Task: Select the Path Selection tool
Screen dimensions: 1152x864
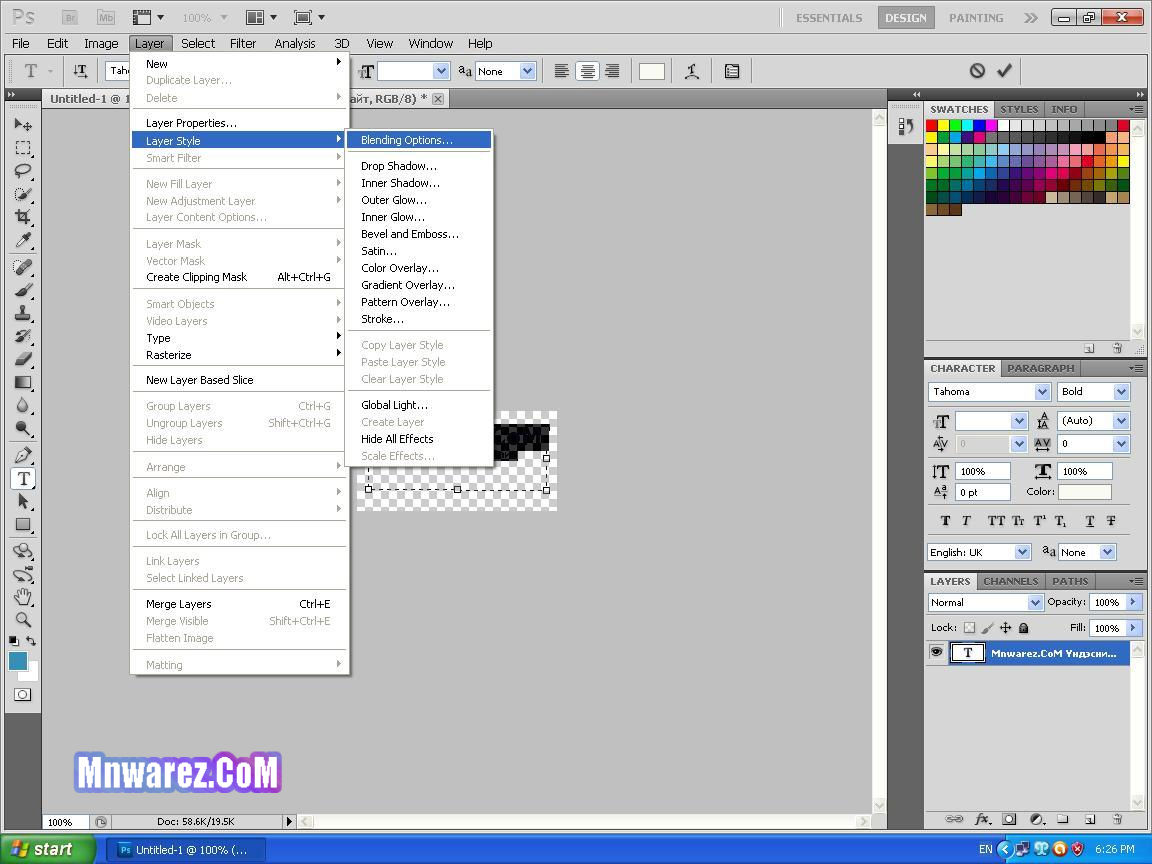Action: coord(23,501)
